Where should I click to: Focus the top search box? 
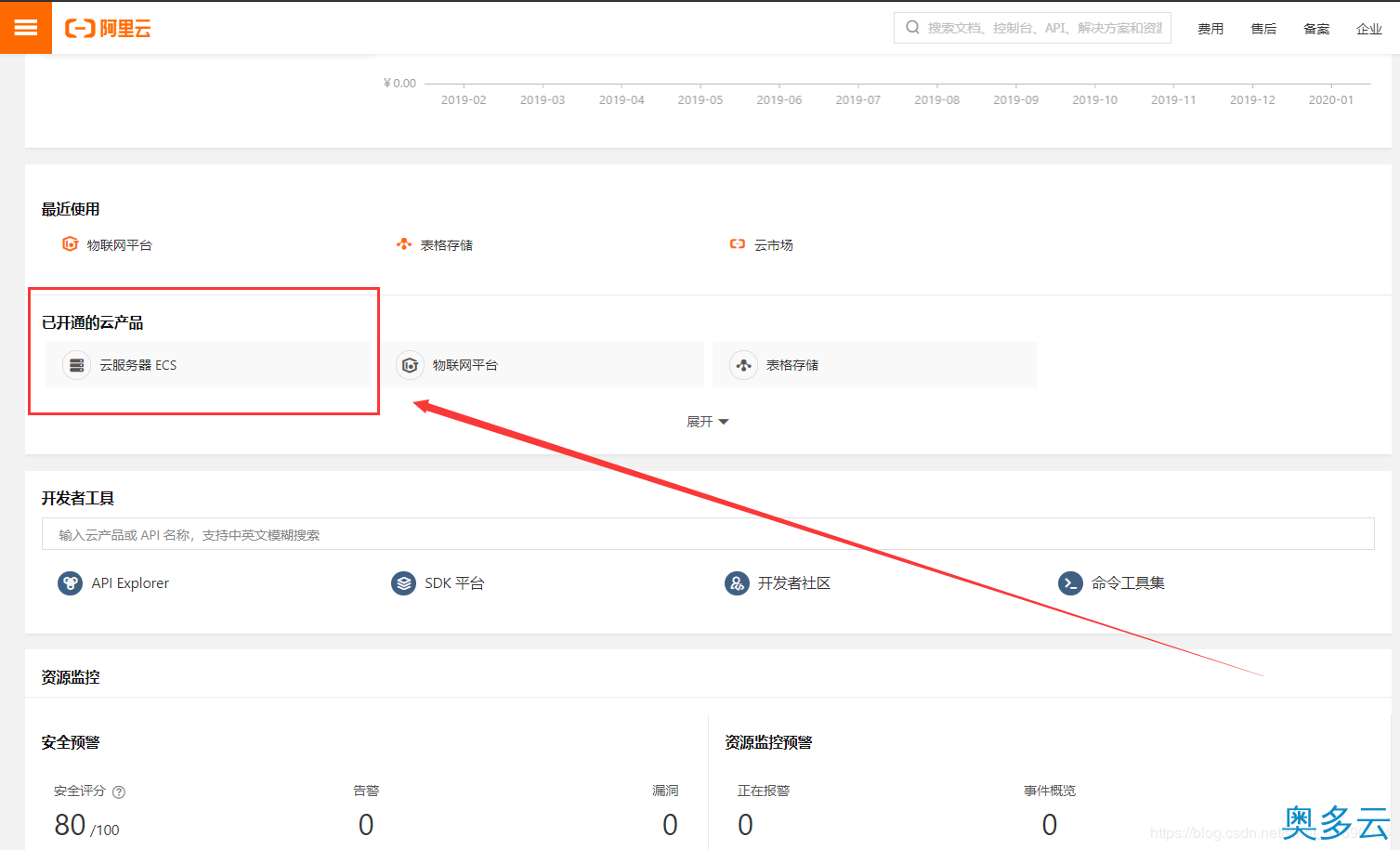(1032, 28)
